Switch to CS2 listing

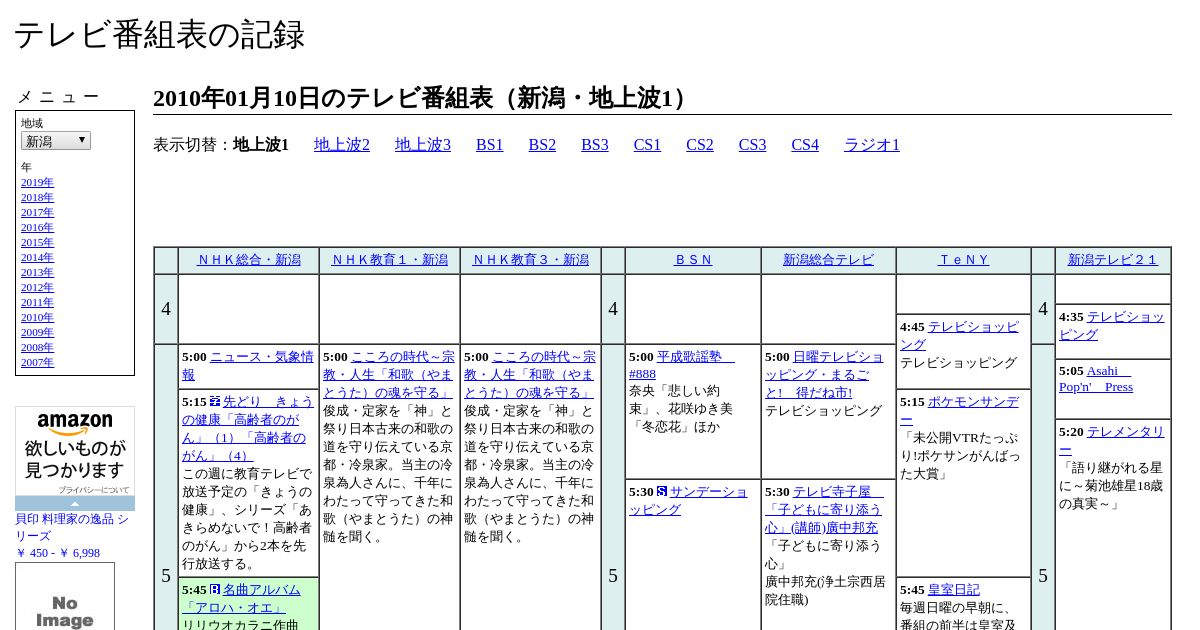tap(700, 145)
